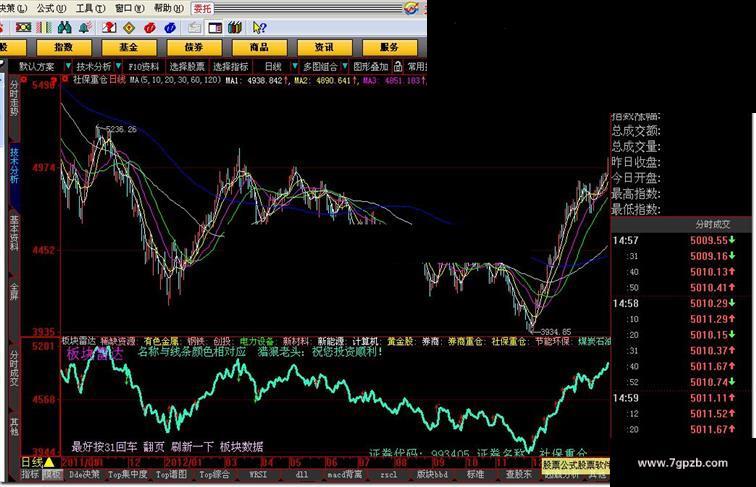
Task: Select the zxcl bottom tab
Action: (x=389, y=474)
